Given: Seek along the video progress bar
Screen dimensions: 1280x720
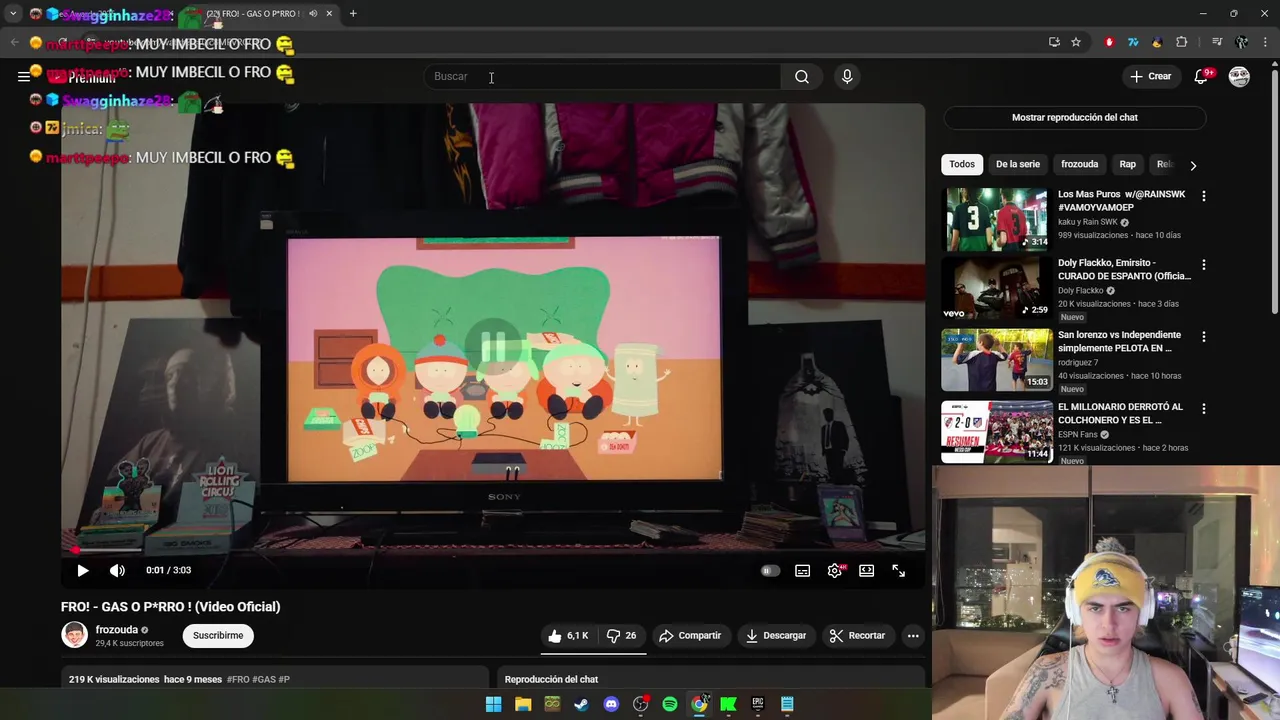Looking at the screenshot, I should pyautogui.click(x=493, y=550).
